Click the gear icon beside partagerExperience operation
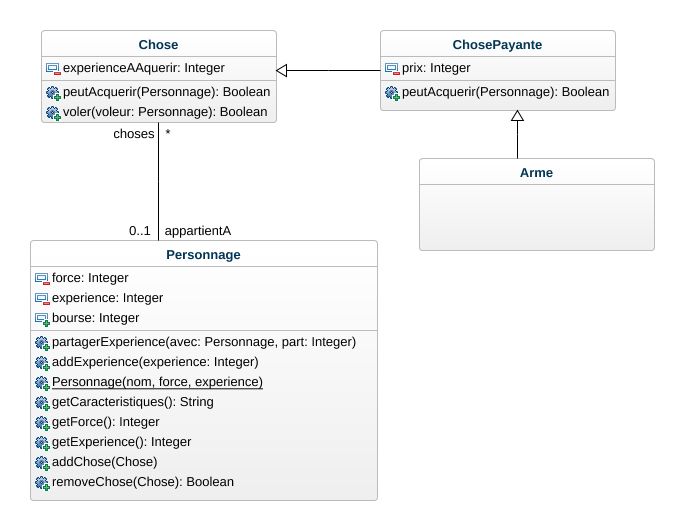The height and width of the screenshot is (530, 684). point(42,342)
